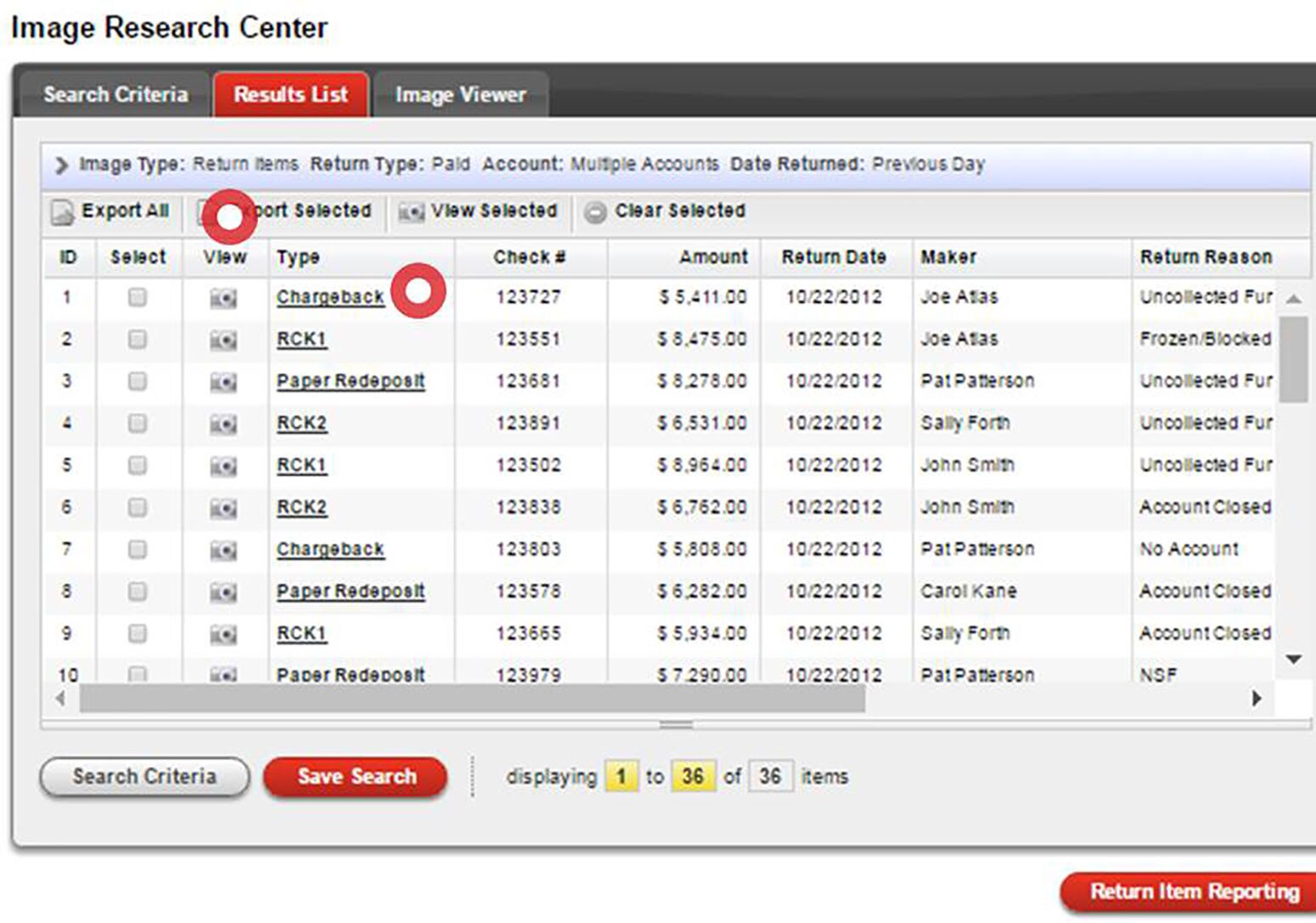Viewport: 1316px width, 923px height.
Task: Tick the checkbox for check 123891
Action: [x=137, y=424]
